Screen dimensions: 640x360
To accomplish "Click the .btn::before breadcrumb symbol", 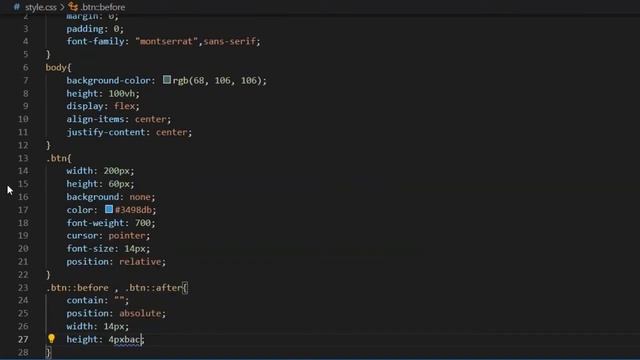I will 102,7.
